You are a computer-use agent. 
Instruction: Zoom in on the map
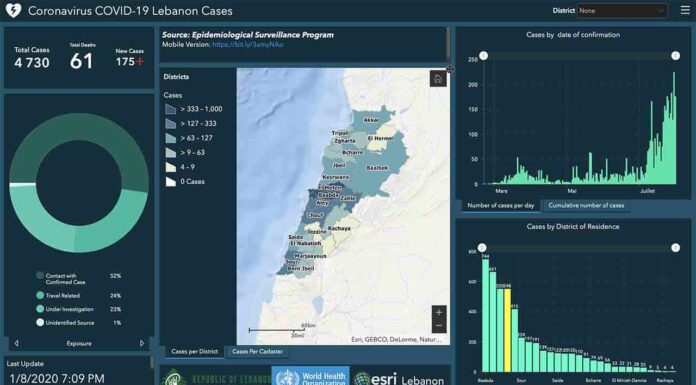pyautogui.click(x=439, y=313)
